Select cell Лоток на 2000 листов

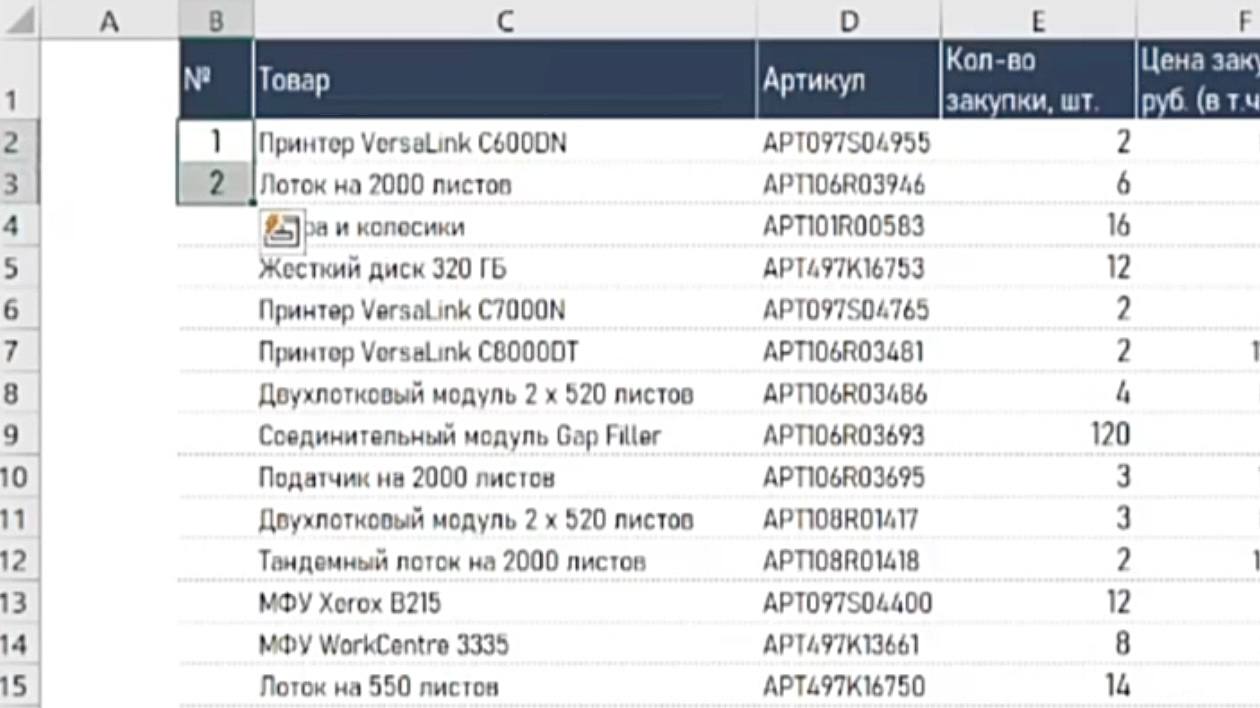[505, 184]
